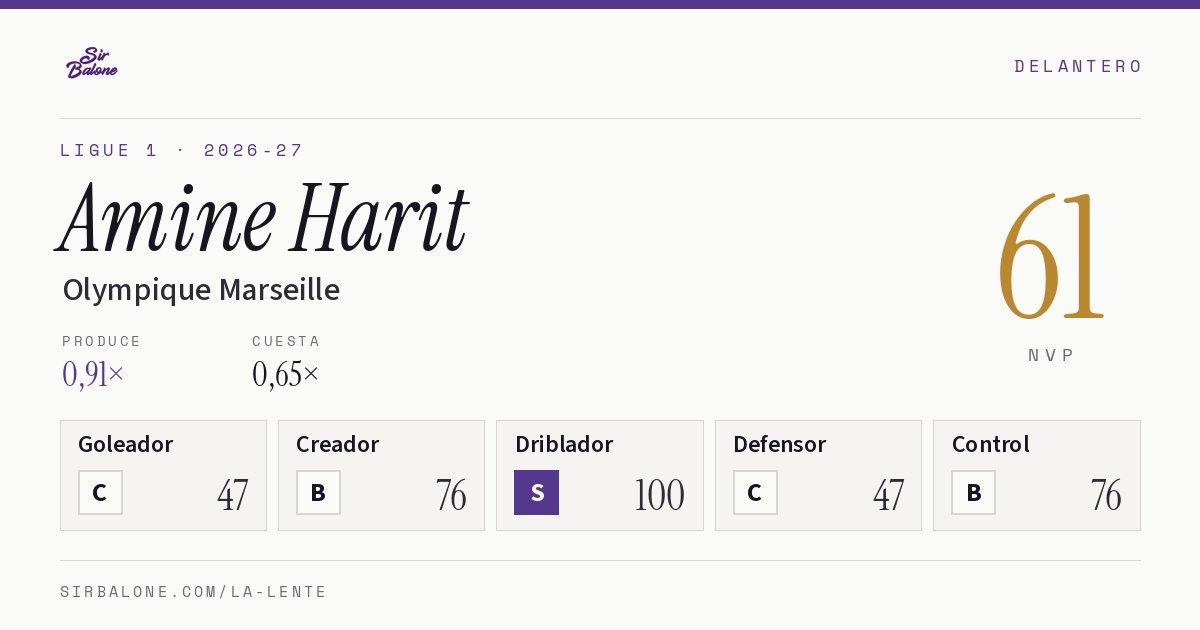
Task: Select the Creador stat card title
Action: [x=338, y=444]
